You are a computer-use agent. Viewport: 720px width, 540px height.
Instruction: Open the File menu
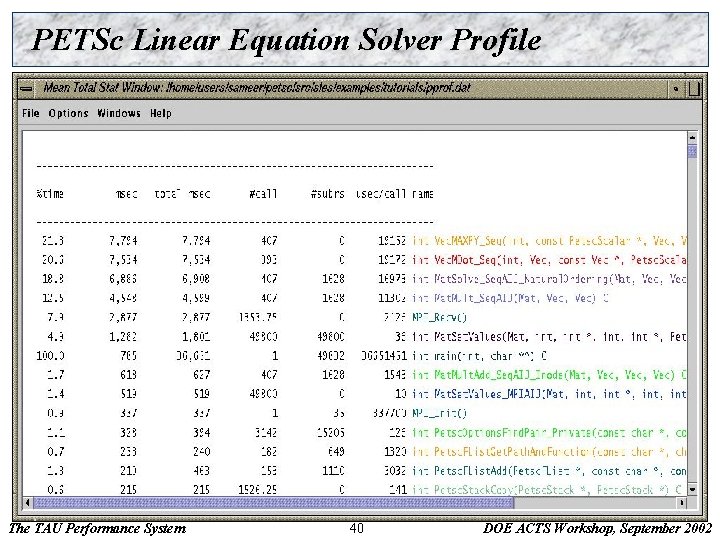[31, 113]
